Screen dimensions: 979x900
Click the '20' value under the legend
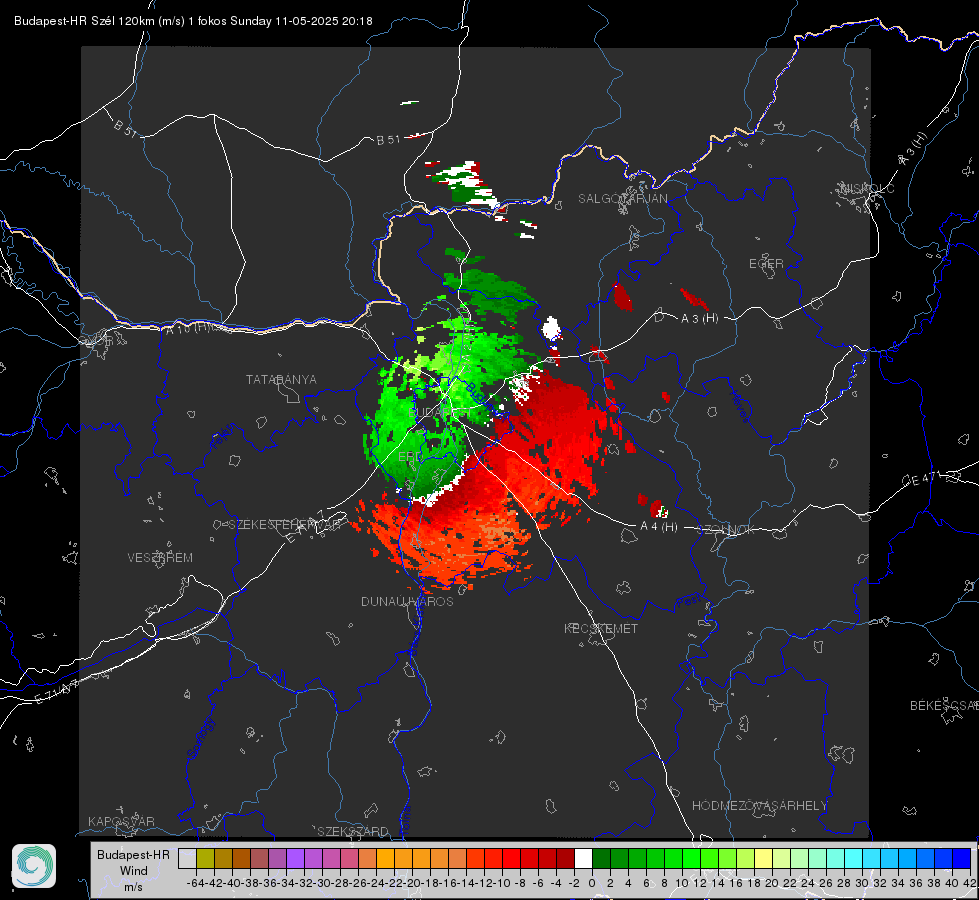pyautogui.click(x=772, y=883)
